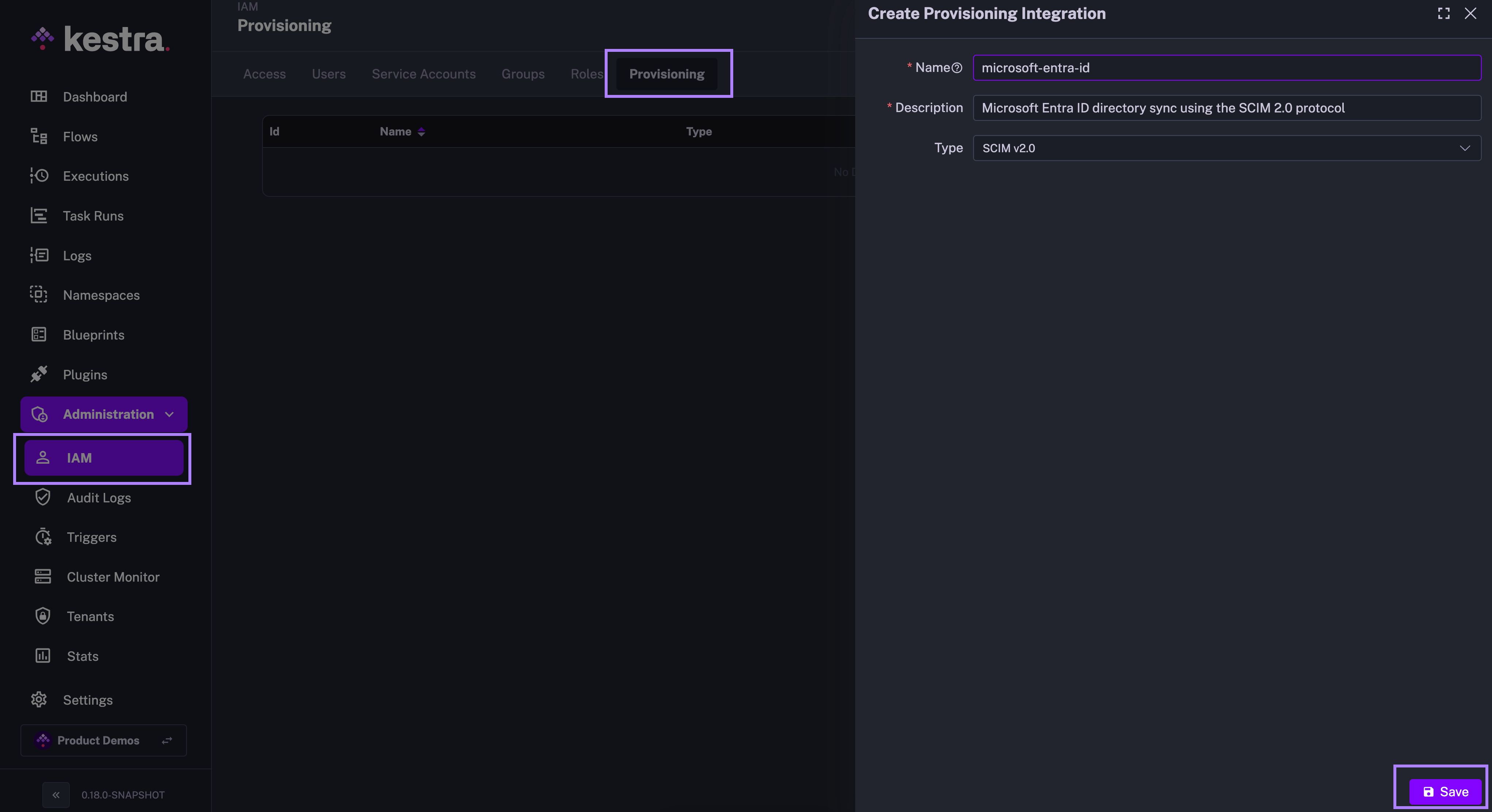This screenshot has height=812, width=1492.
Task: Click the Executions clock icon
Action: (39, 176)
